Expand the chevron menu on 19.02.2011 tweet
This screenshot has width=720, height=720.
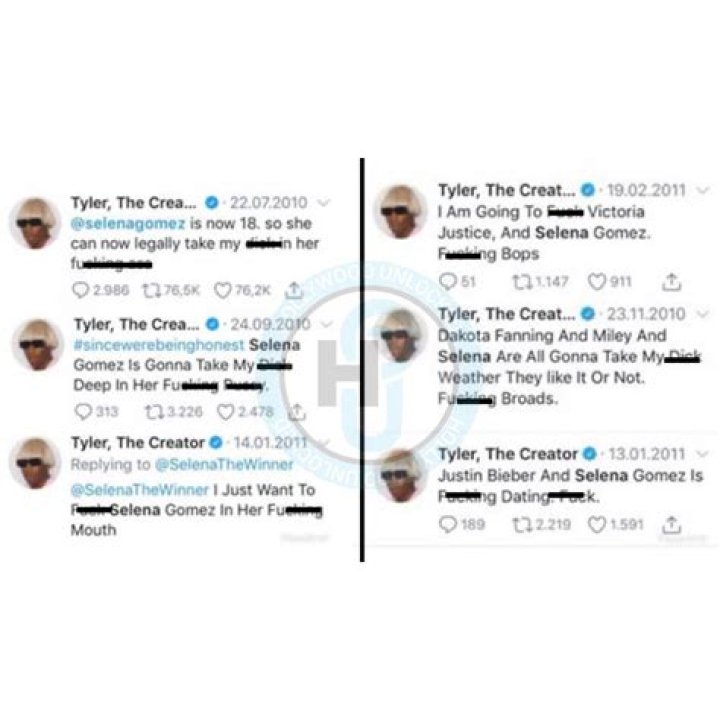[703, 190]
